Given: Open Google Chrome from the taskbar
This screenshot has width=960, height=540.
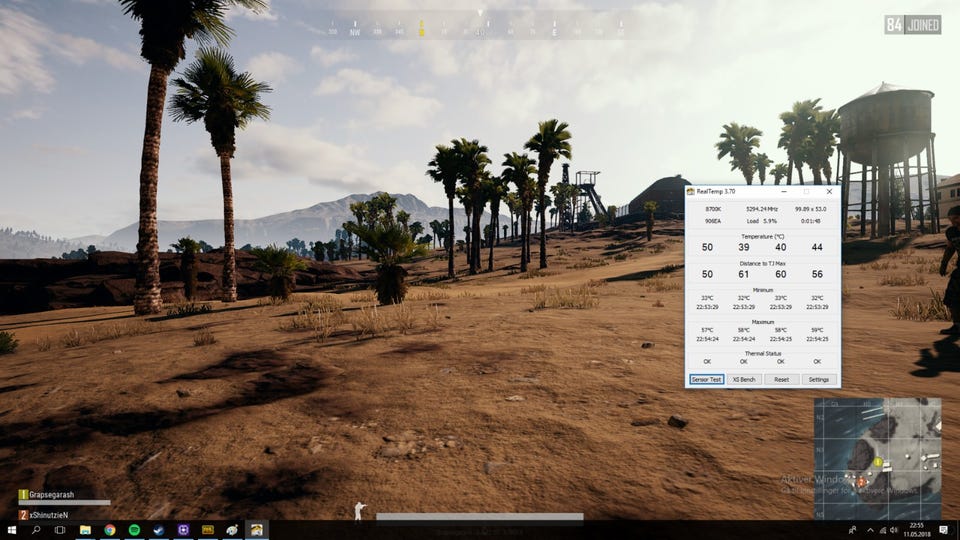Looking at the screenshot, I should click(x=109, y=530).
